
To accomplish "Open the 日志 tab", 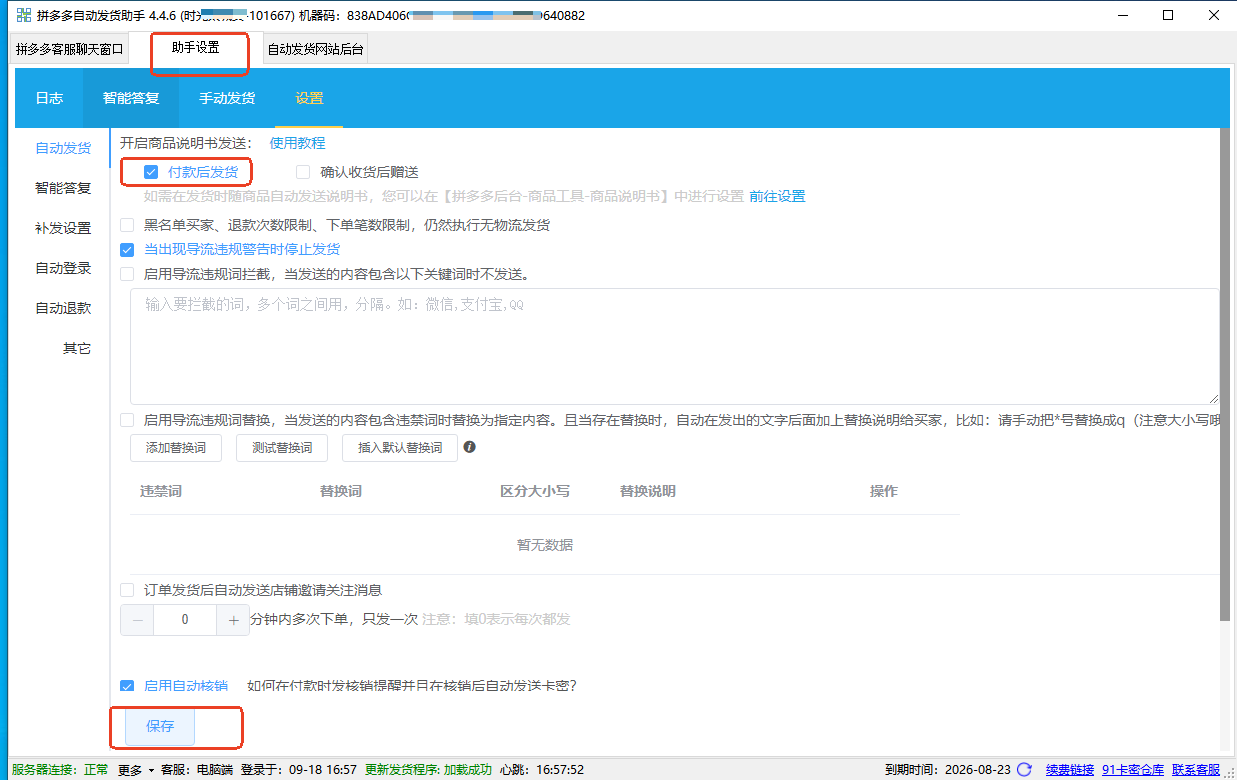I will (49, 98).
